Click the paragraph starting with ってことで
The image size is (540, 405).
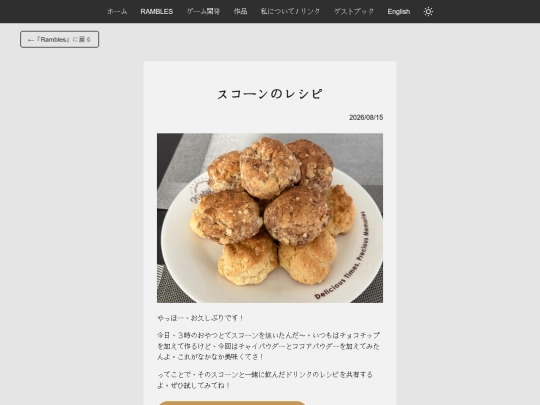265,380
